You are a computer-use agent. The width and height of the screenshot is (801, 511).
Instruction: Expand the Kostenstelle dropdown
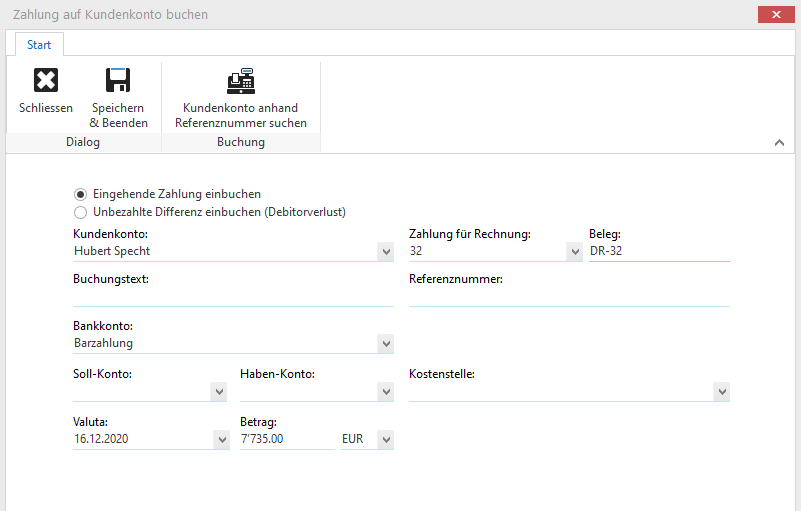pyautogui.click(x=722, y=392)
